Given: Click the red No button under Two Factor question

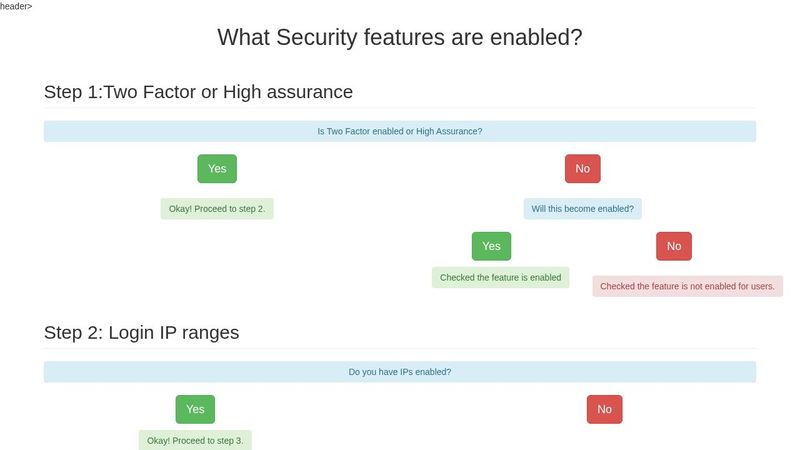Looking at the screenshot, I should pos(582,169).
